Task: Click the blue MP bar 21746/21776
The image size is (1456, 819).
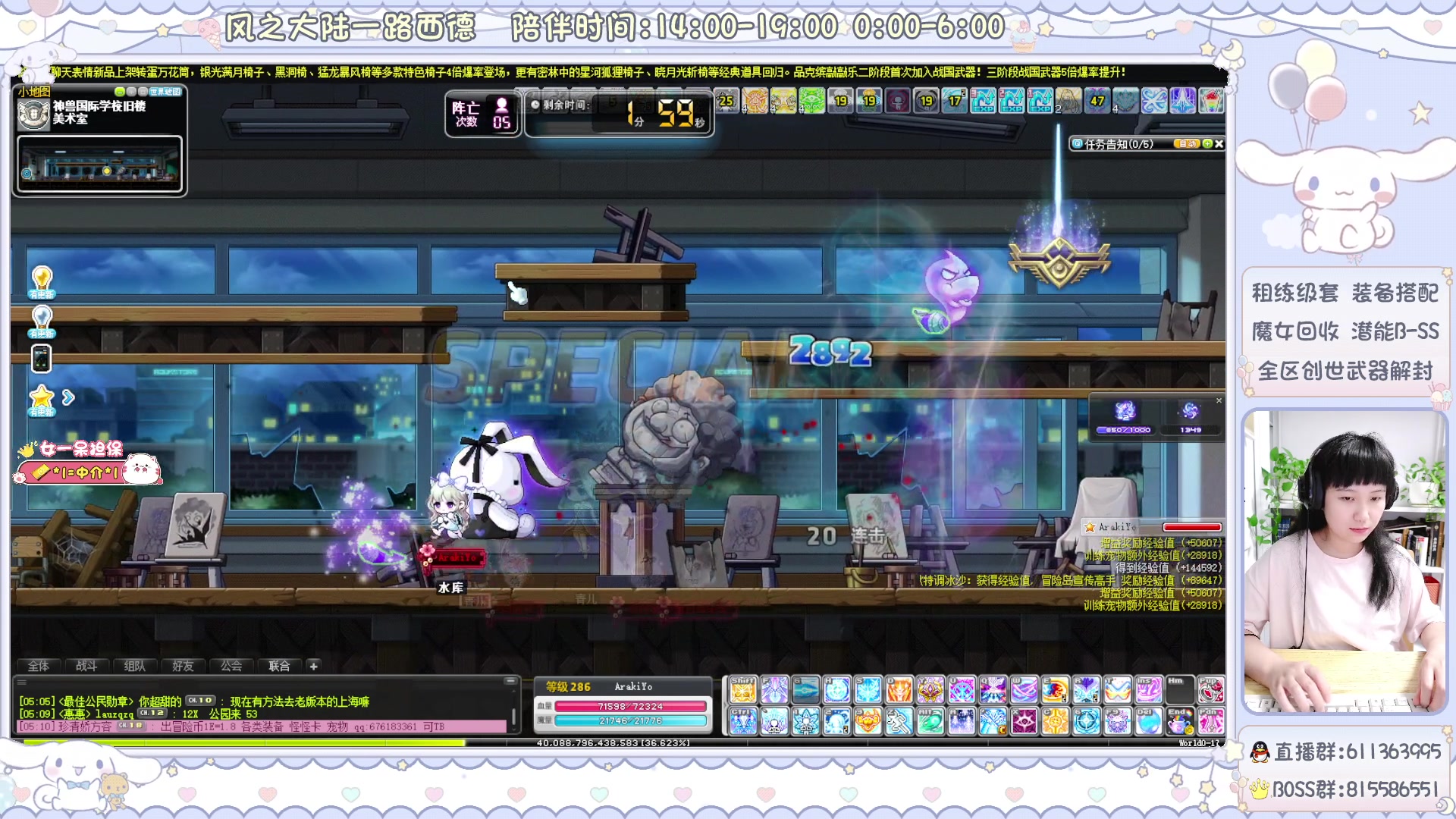Action: coord(630,720)
